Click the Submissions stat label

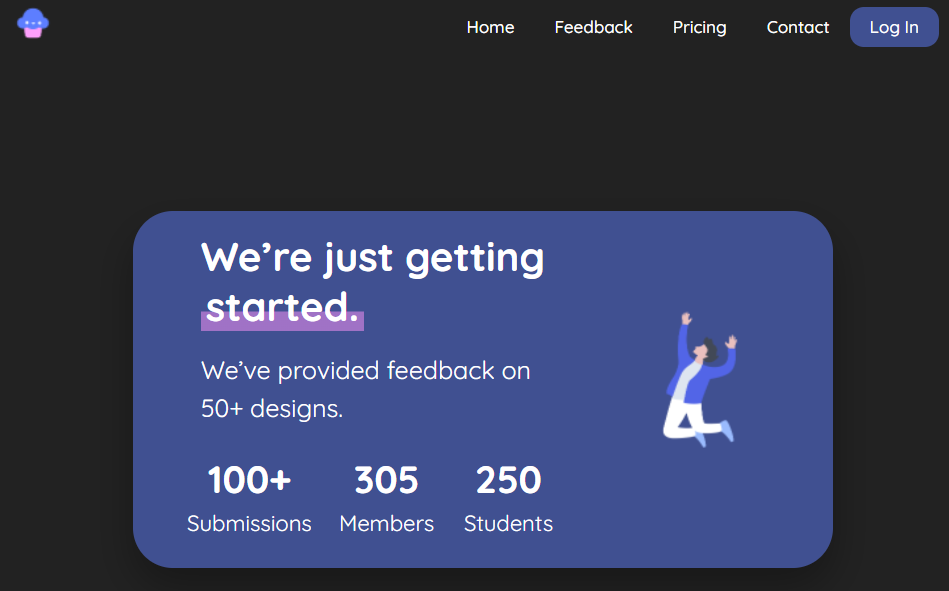click(249, 524)
